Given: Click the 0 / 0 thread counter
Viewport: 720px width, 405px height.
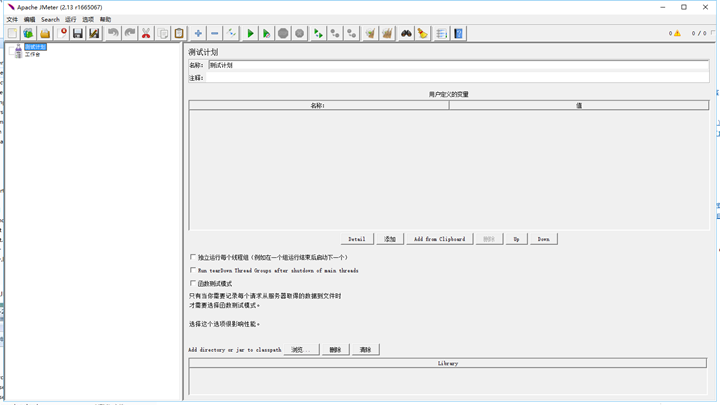Looking at the screenshot, I should point(699,34).
